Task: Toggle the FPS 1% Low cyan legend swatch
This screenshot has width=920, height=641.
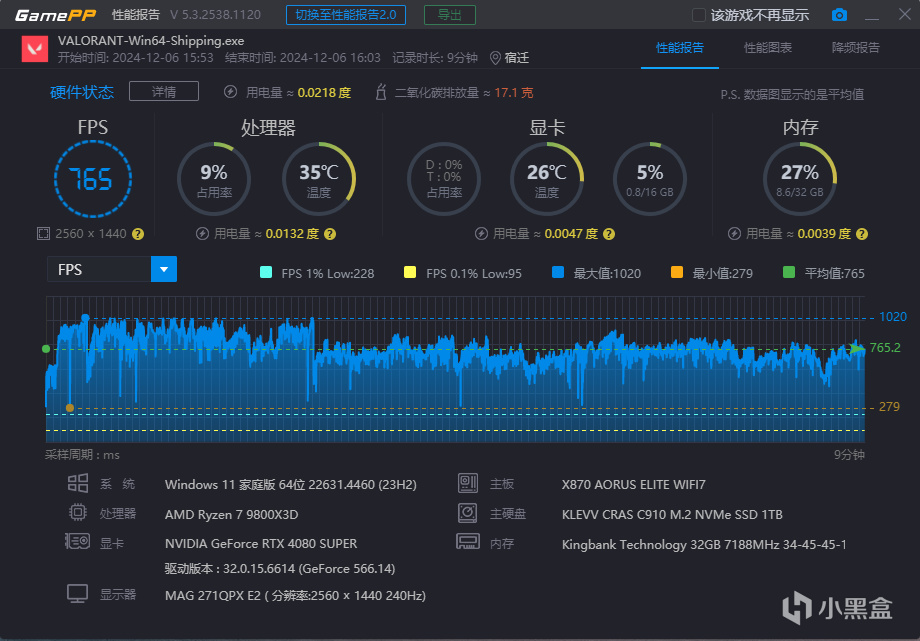Action: coord(266,272)
